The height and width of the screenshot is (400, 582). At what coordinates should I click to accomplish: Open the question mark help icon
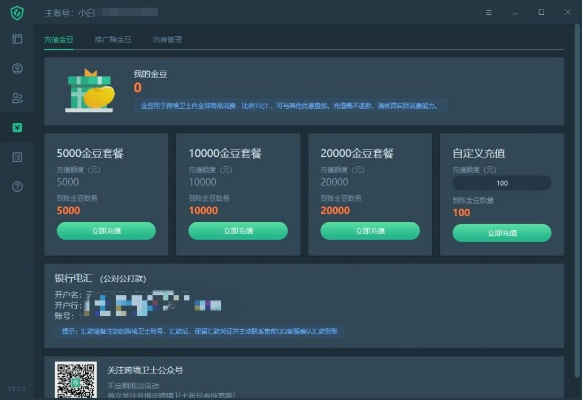pos(17,187)
